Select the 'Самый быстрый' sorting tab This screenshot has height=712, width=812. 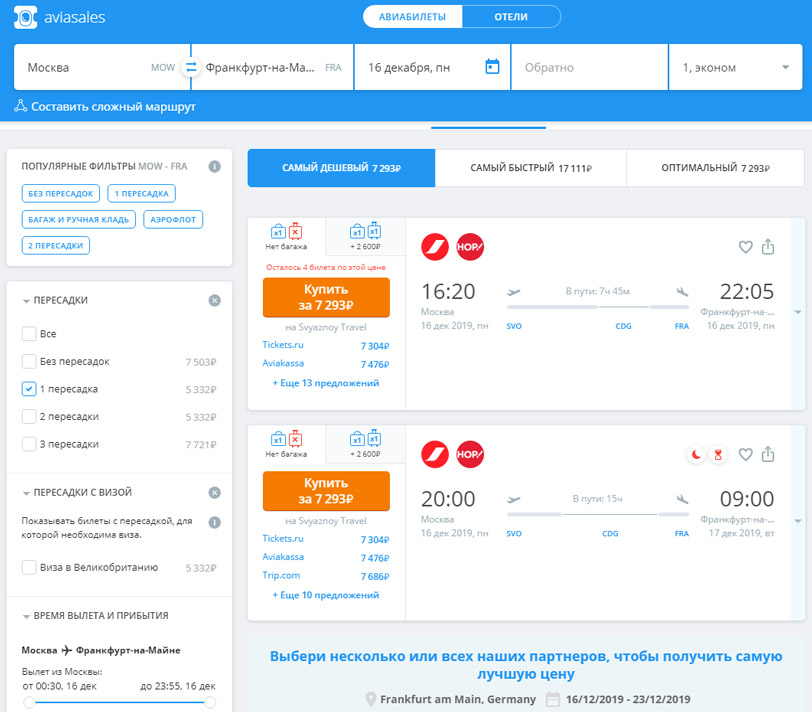tap(530, 168)
